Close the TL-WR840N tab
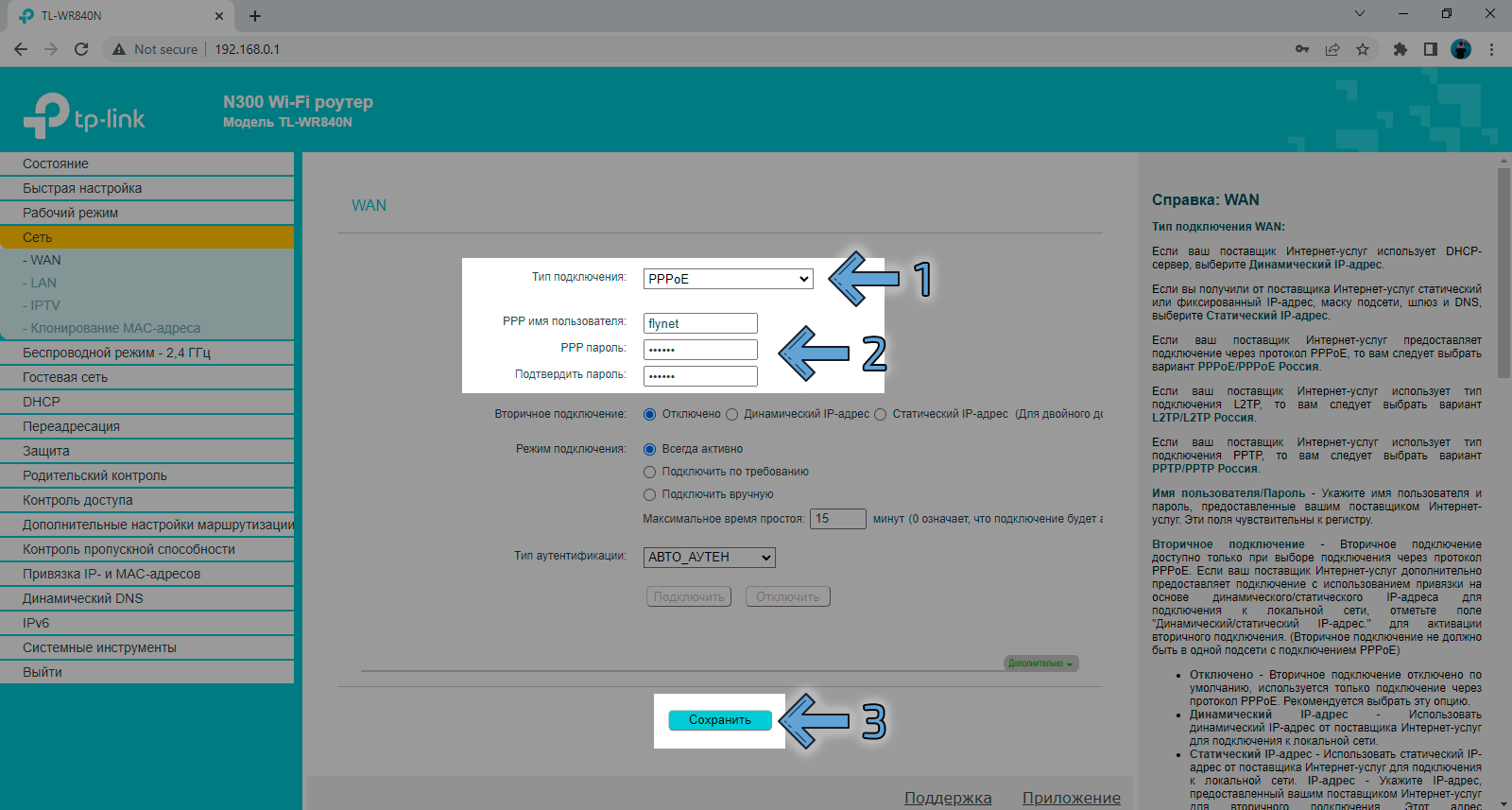 tap(219, 16)
